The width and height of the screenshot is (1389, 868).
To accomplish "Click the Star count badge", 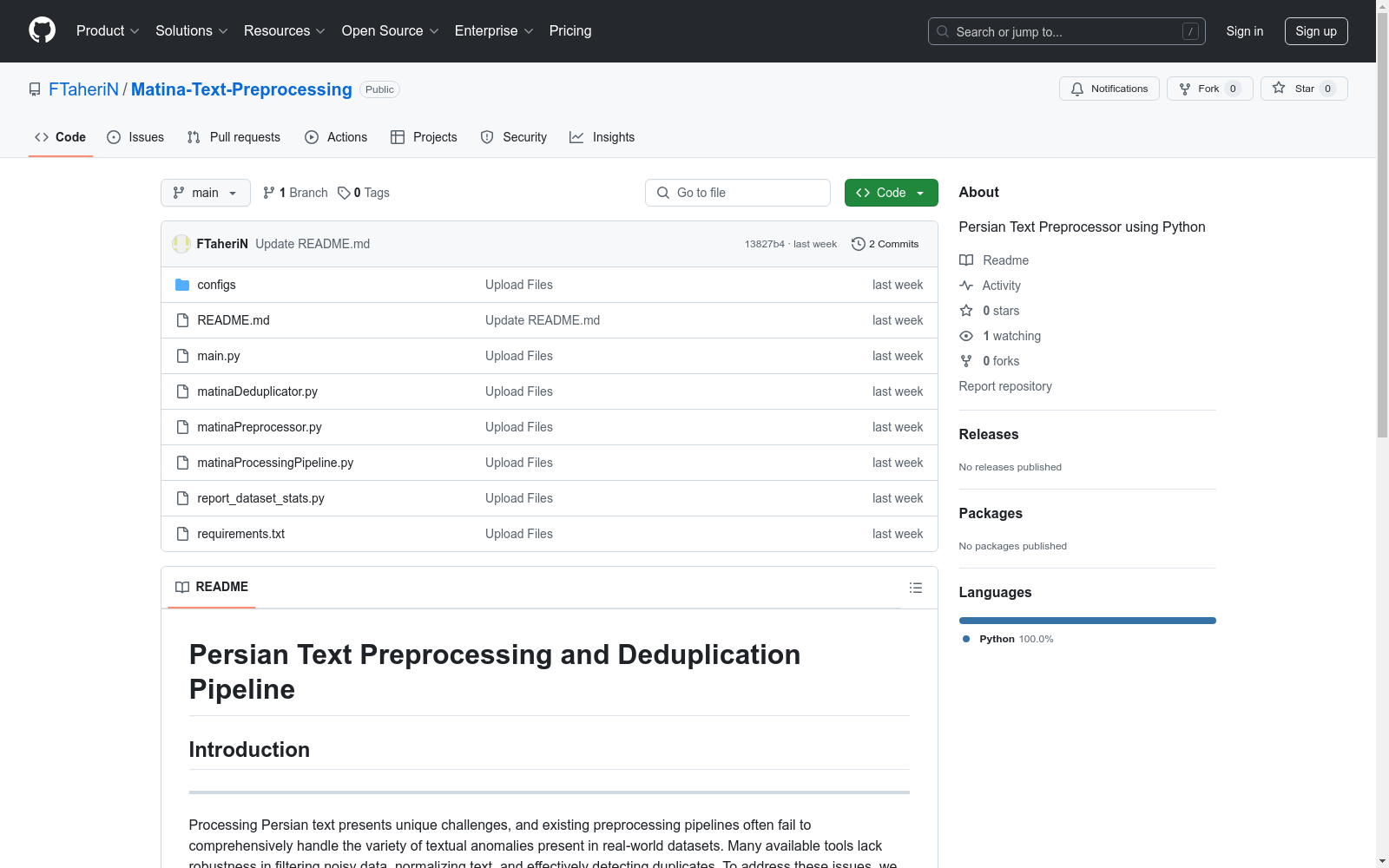I will [x=1327, y=89].
